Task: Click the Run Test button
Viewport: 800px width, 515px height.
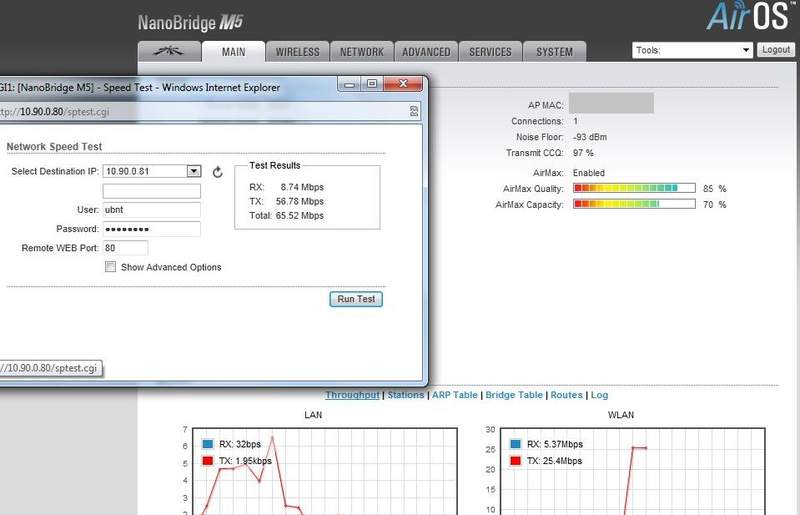Action: coord(356,299)
